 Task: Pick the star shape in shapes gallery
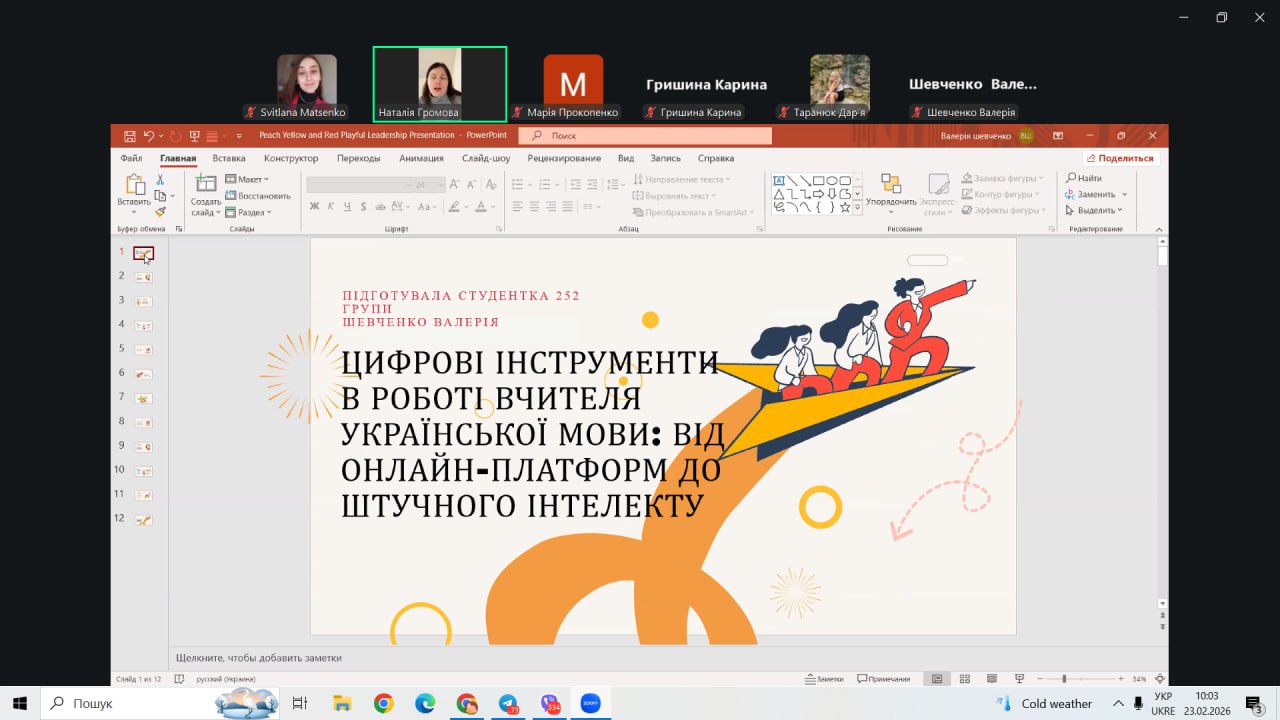tap(845, 208)
